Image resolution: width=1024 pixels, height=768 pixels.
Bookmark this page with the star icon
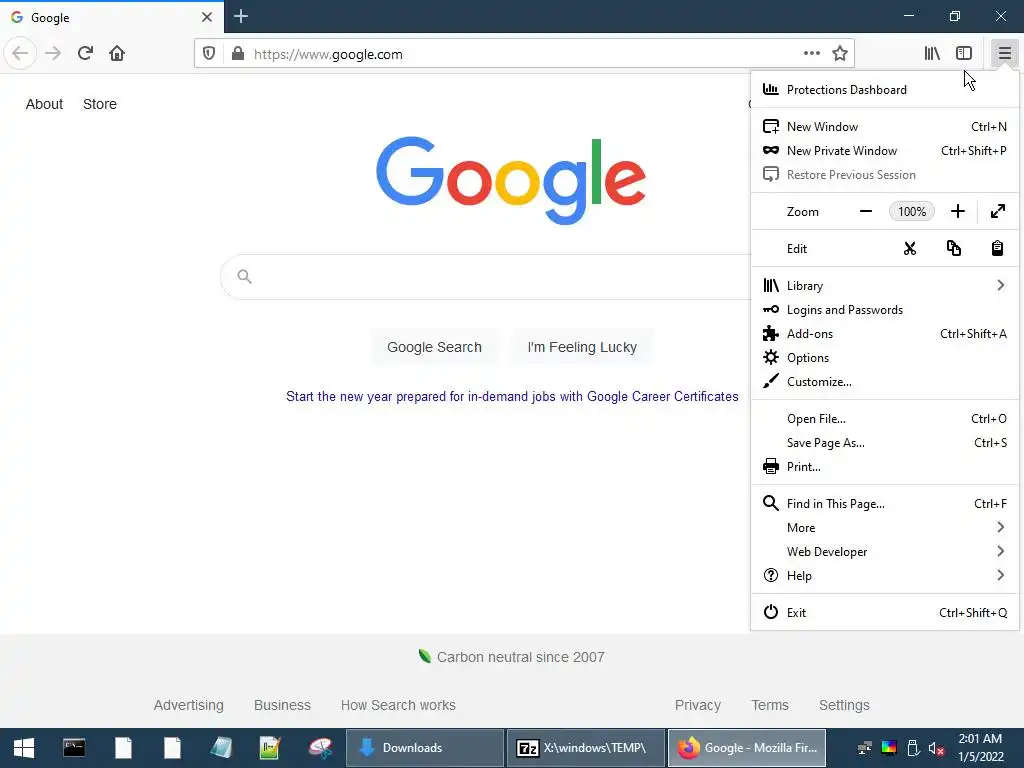click(840, 54)
